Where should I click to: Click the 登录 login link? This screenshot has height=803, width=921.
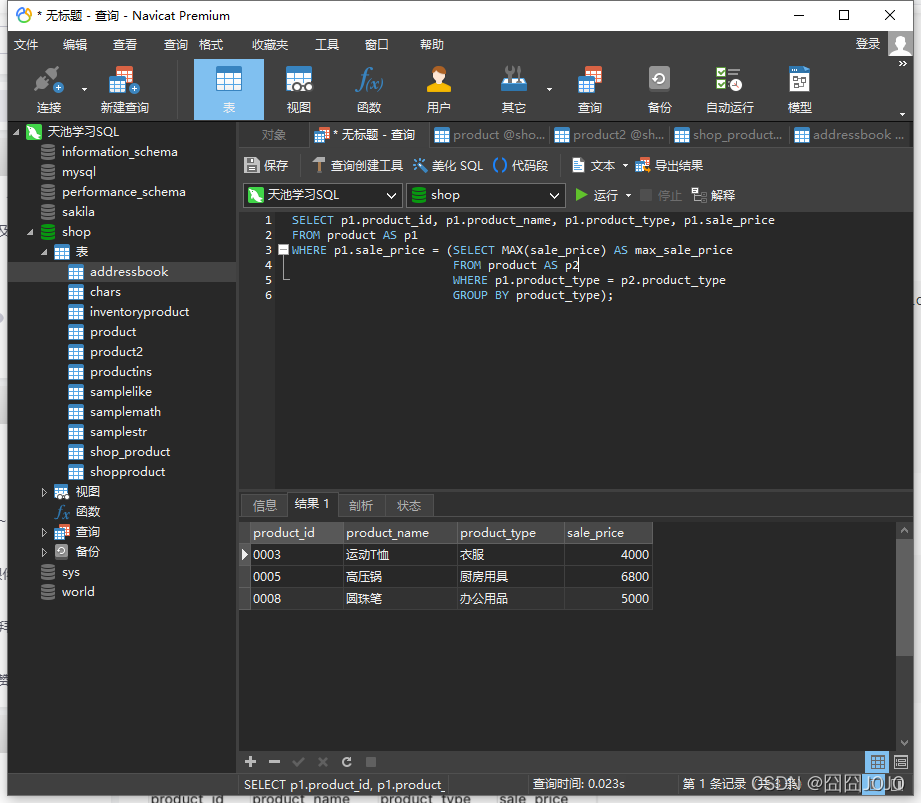(868, 44)
